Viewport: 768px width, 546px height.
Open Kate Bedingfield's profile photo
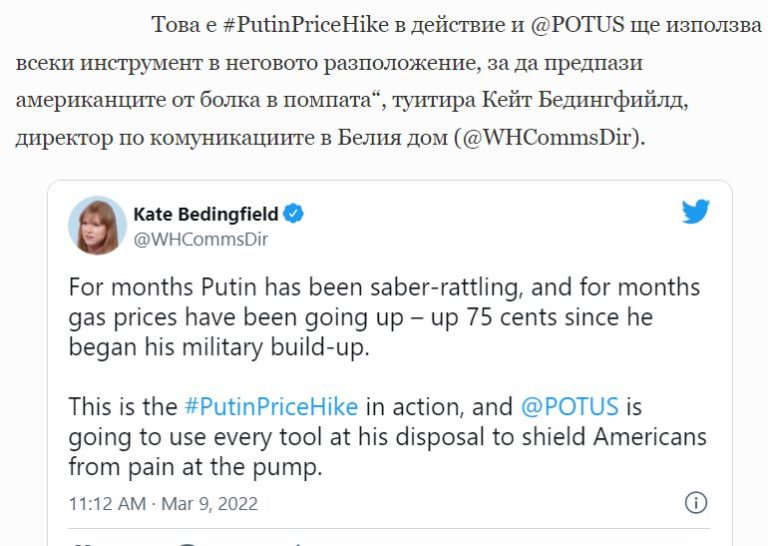[x=97, y=225]
